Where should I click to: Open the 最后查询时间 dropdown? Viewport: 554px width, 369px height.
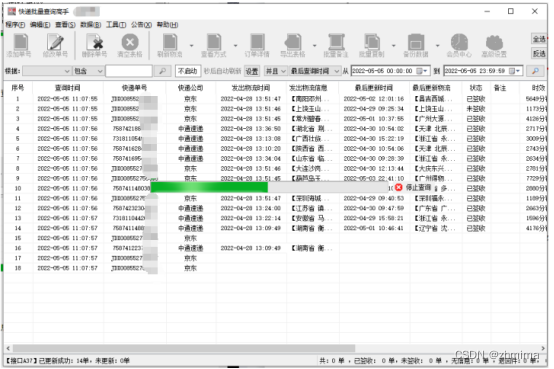click(x=315, y=71)
